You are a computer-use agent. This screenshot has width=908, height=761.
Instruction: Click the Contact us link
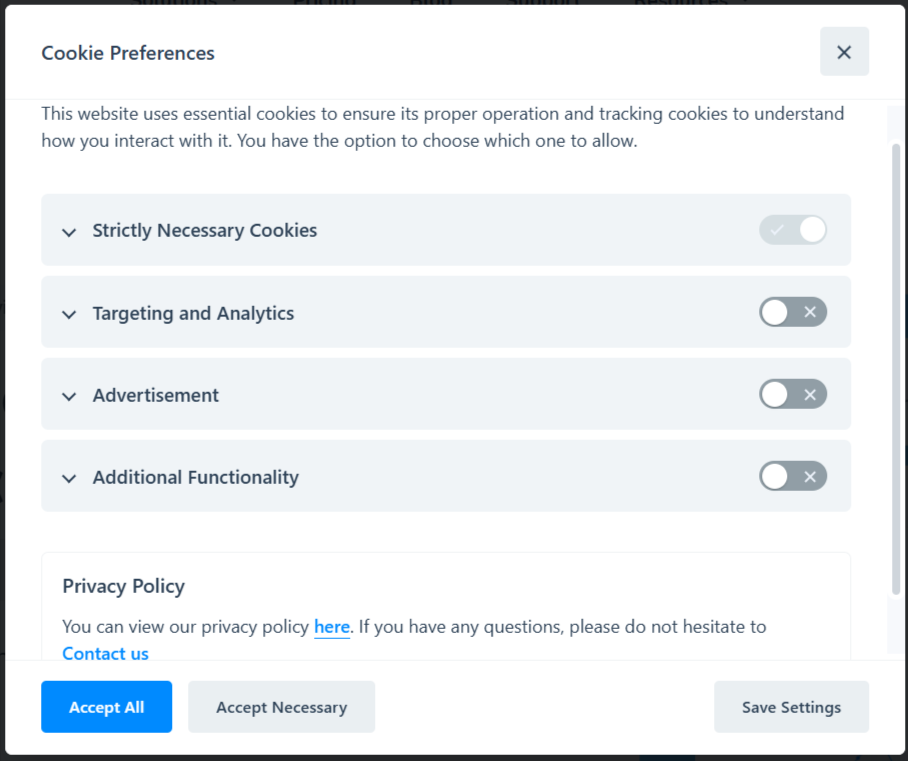(x=105, y=653)
